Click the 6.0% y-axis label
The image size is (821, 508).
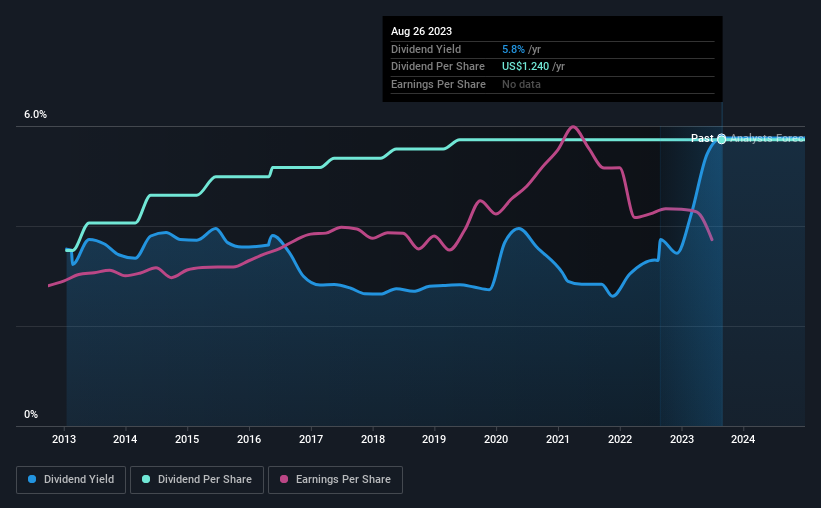click(x=35, y=115)
